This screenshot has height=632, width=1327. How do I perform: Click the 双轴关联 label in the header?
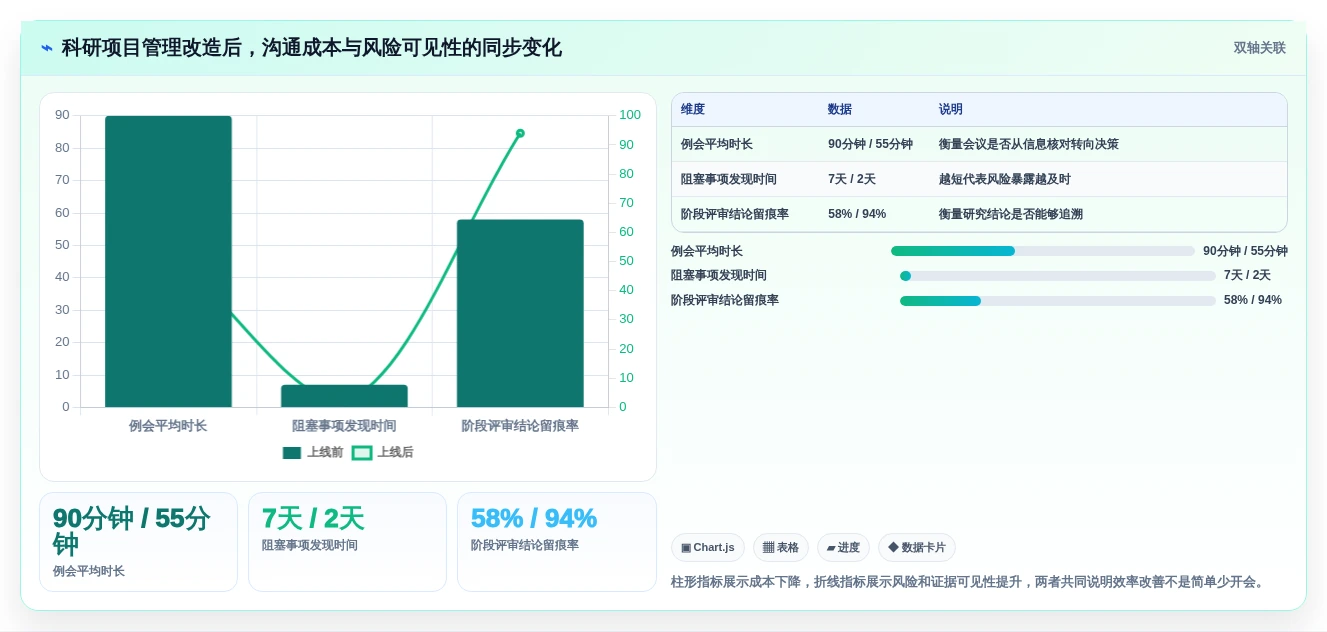coord(1259,48)
